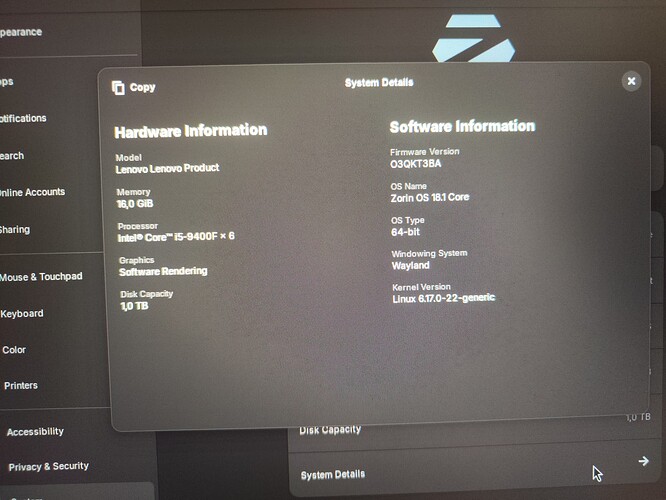The image size is (666, 500).
Task: Click the 'Zorin OS 18.1 Core' OS name
Action: click(x=430, y=198)
